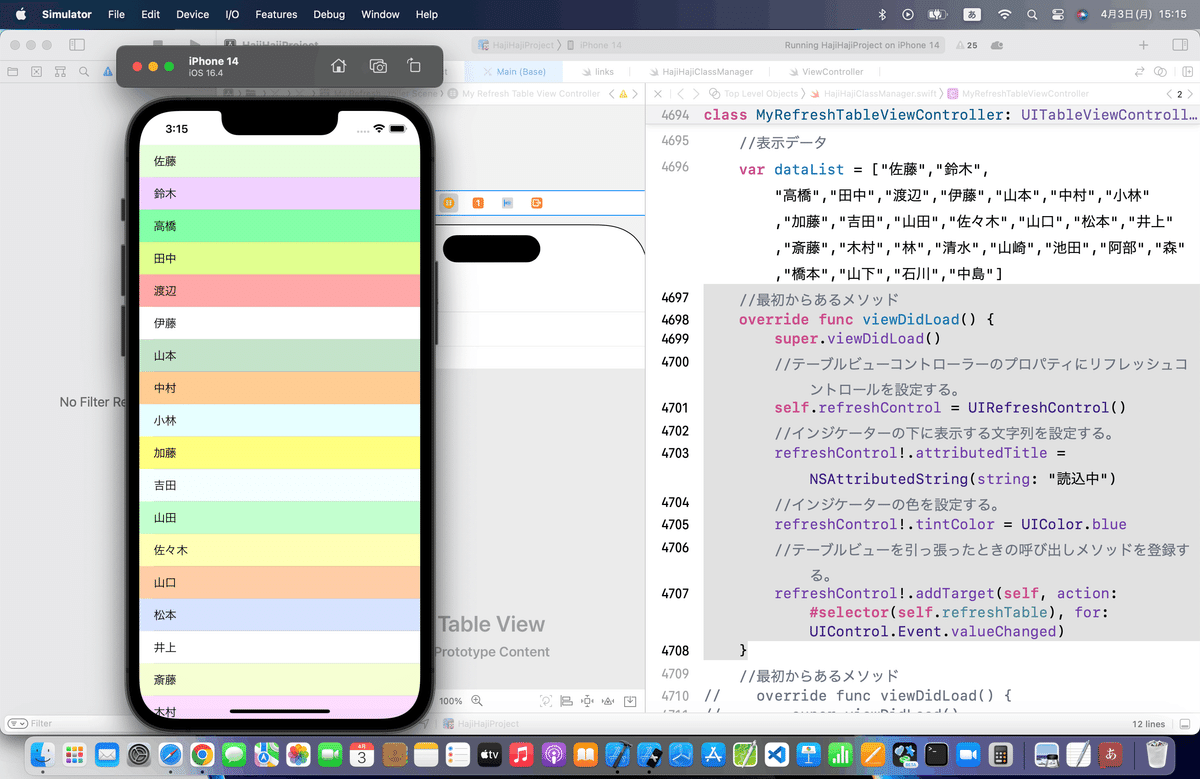Click code line number 4705
The height and width of the screenshot is (779, 1200).
pos(675,524)
